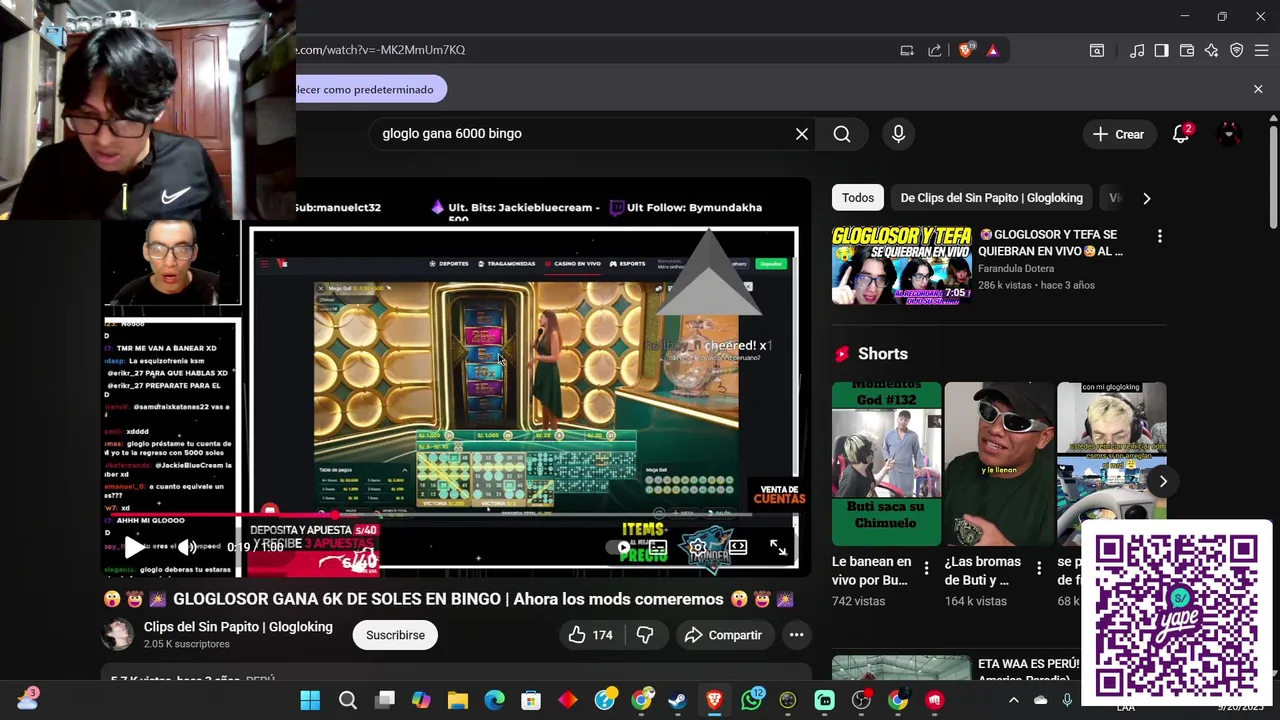
Task: Start voice search with microphone
Action: [898, 134]
